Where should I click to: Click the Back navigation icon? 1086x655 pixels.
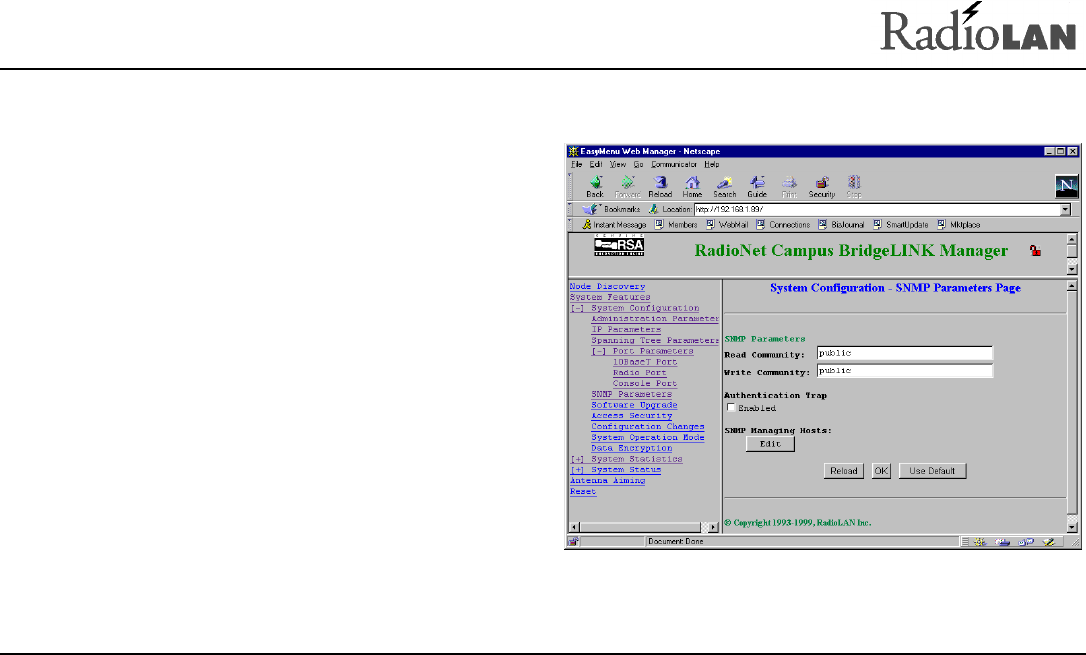pyautogui.click(x=595, y=186)
